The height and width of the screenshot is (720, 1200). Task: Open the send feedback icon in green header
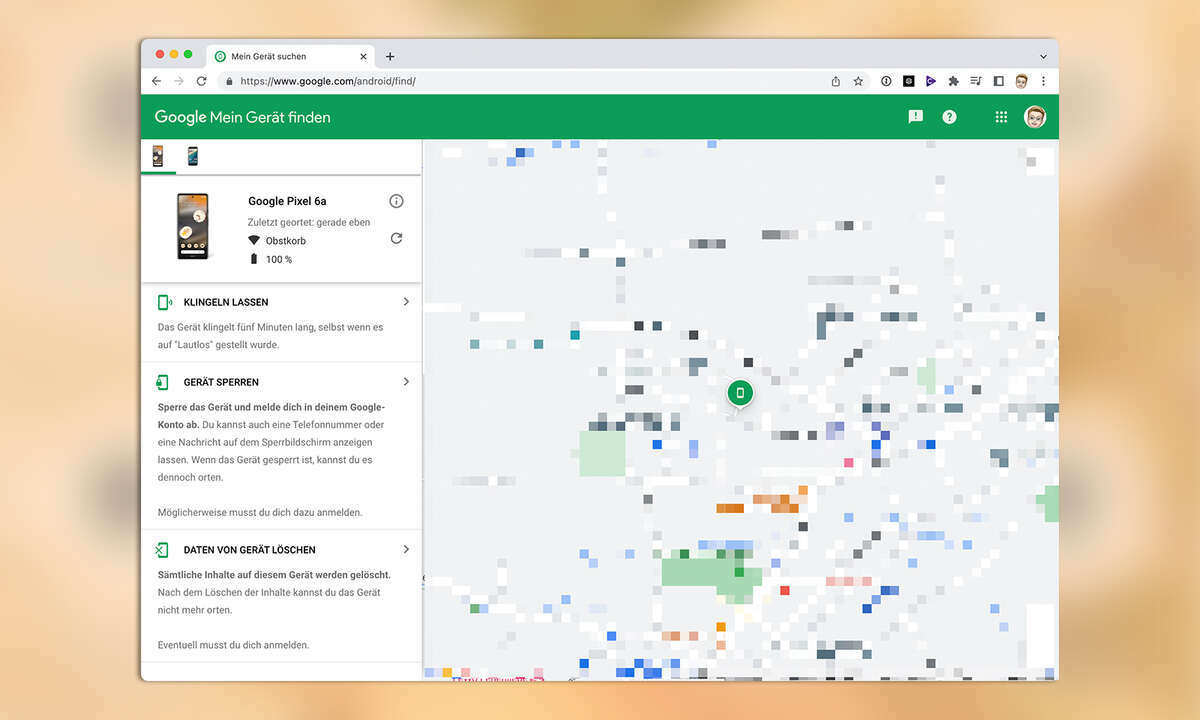pos(915,117)
